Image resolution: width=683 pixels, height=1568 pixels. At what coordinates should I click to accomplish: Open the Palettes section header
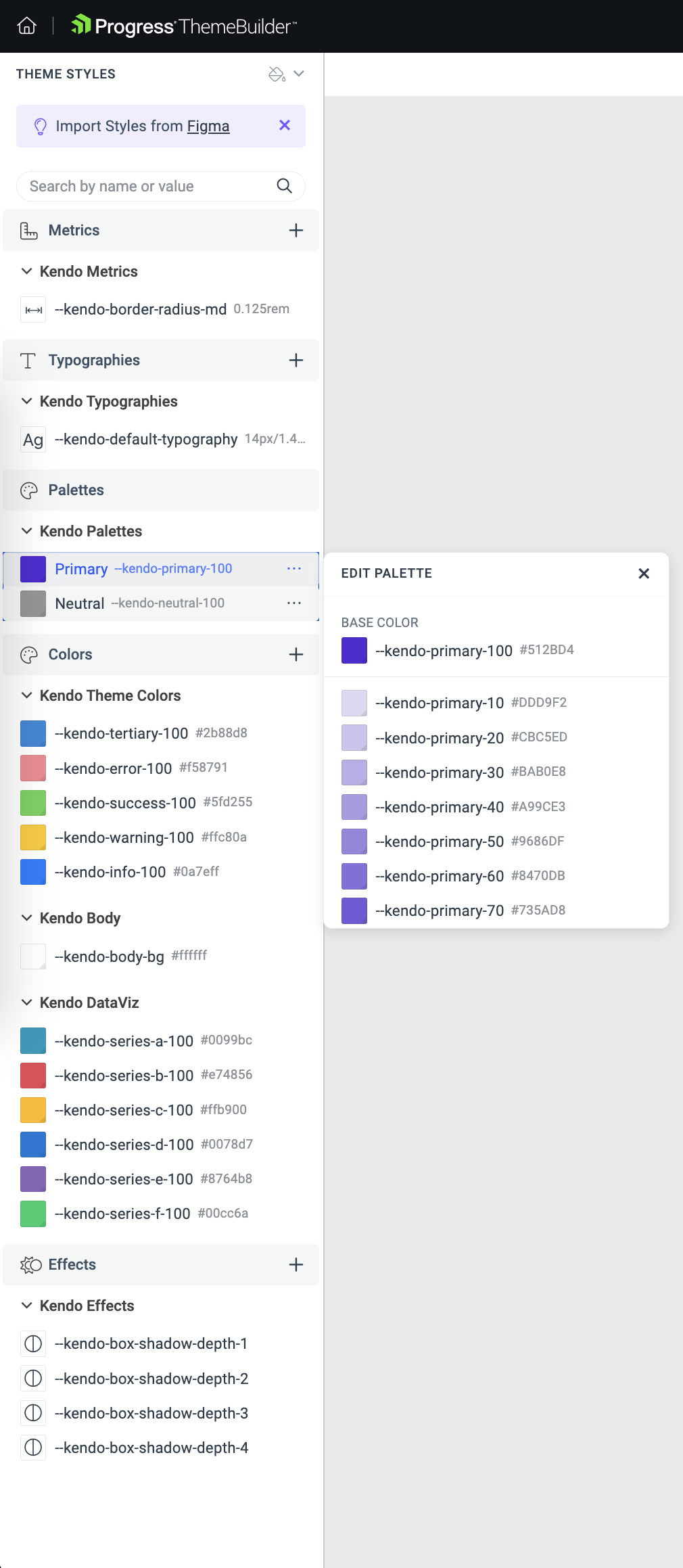coord(161,490)
